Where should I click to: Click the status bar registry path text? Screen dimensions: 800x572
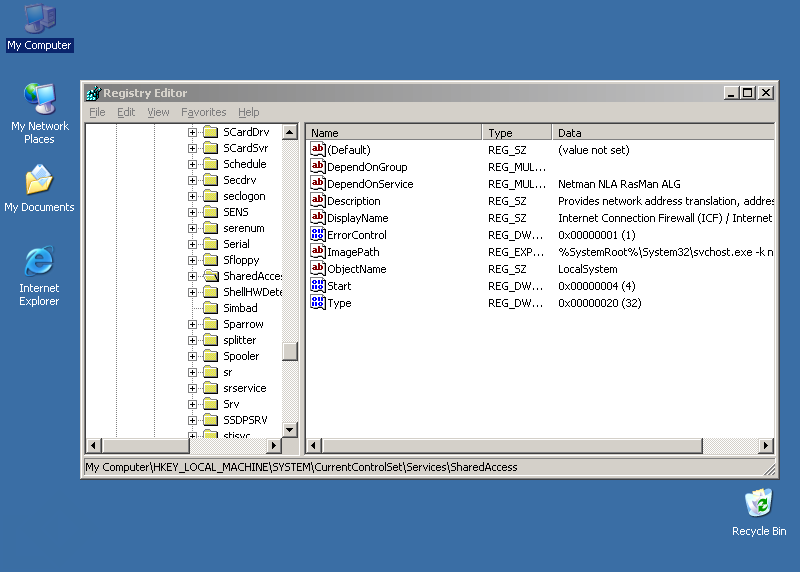[x=301, y=467]
